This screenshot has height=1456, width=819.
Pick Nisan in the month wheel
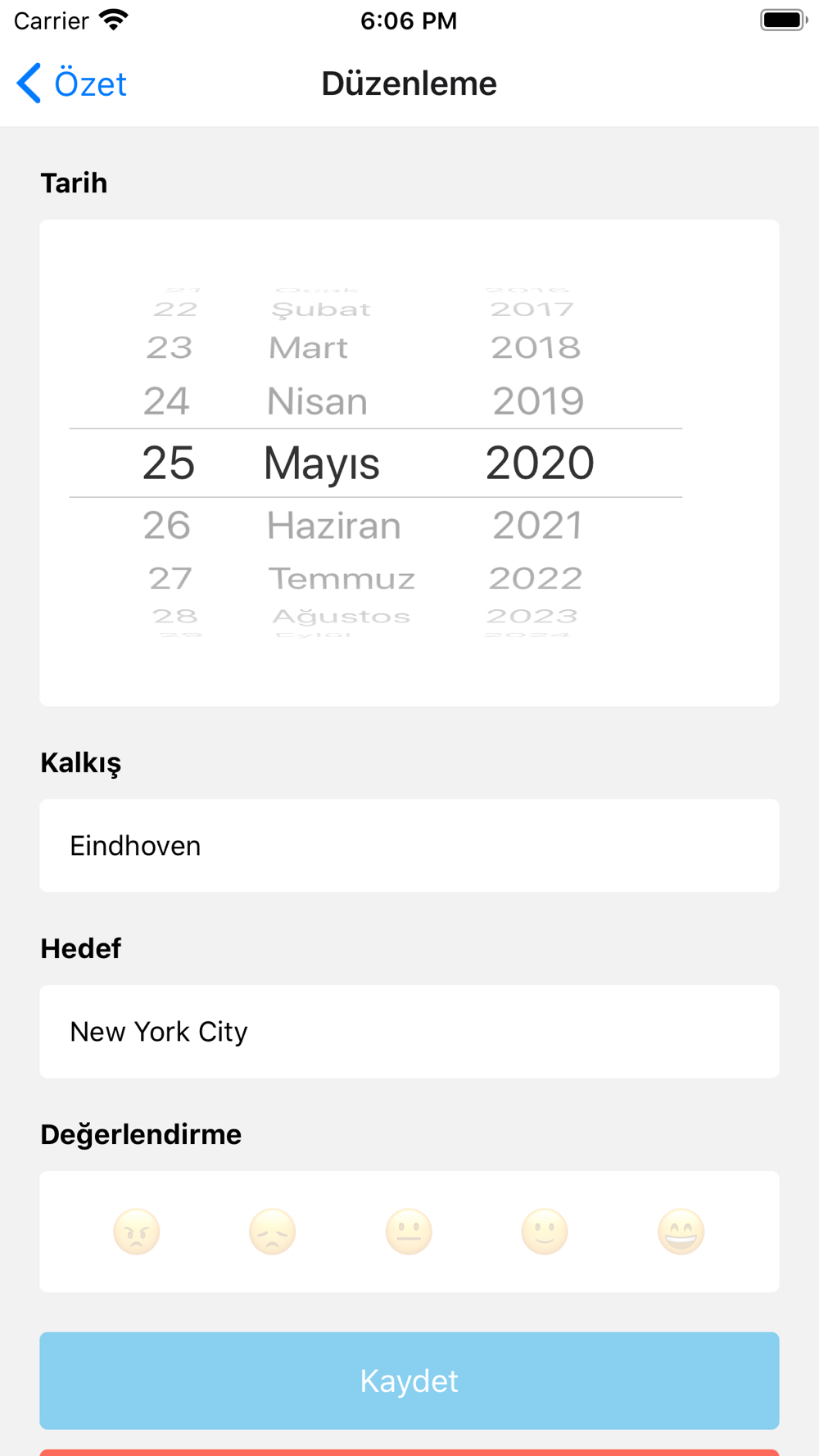(317, 401)
